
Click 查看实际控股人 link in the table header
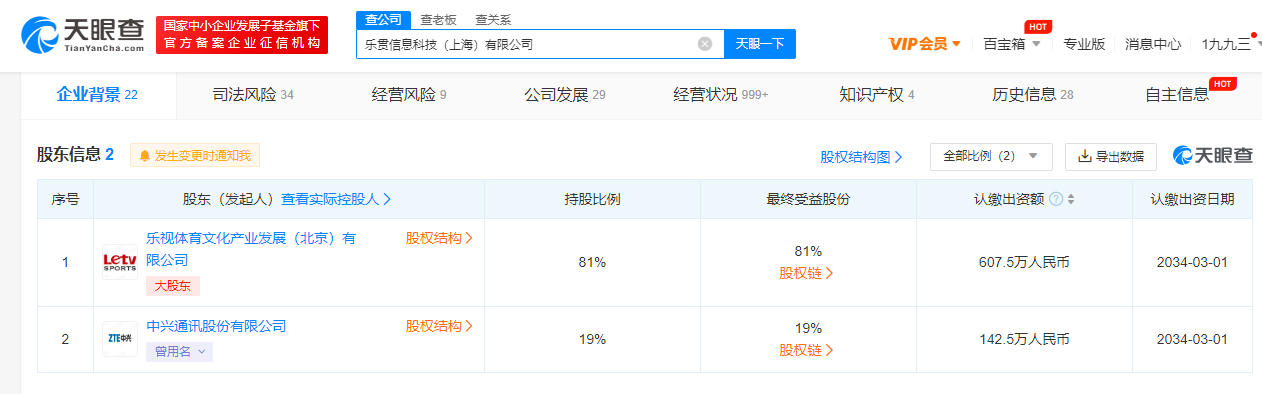click(x=336, y=199)
